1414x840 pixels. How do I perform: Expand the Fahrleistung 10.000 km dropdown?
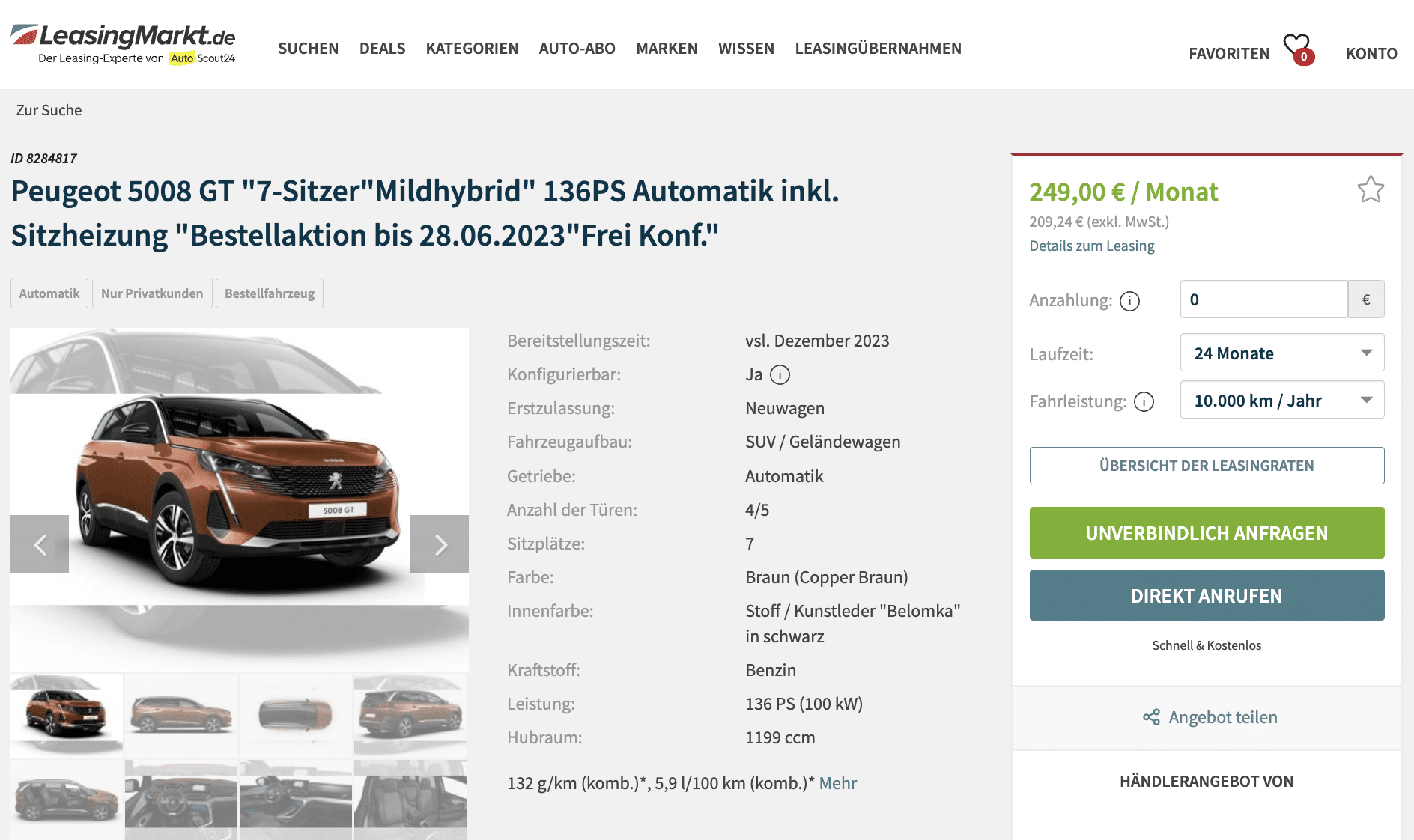point(1282,400)
